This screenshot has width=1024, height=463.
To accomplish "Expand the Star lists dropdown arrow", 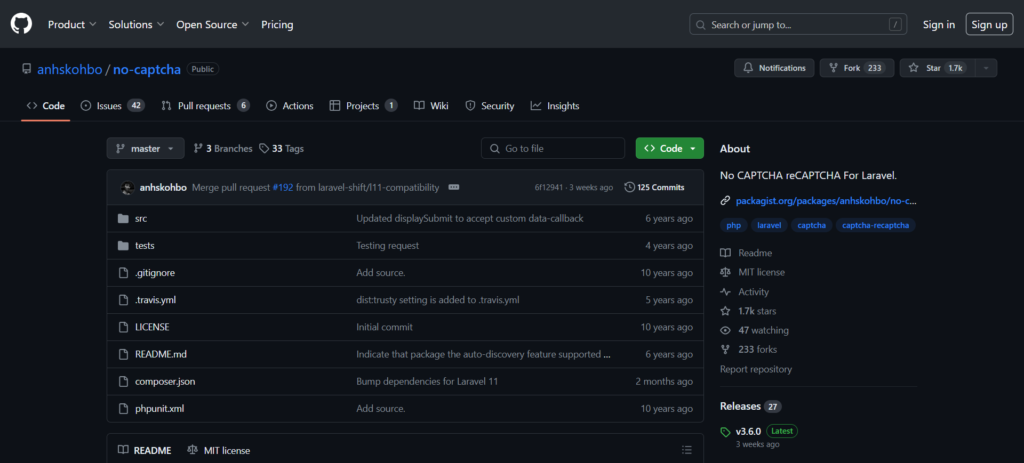I will click(987, 68).
